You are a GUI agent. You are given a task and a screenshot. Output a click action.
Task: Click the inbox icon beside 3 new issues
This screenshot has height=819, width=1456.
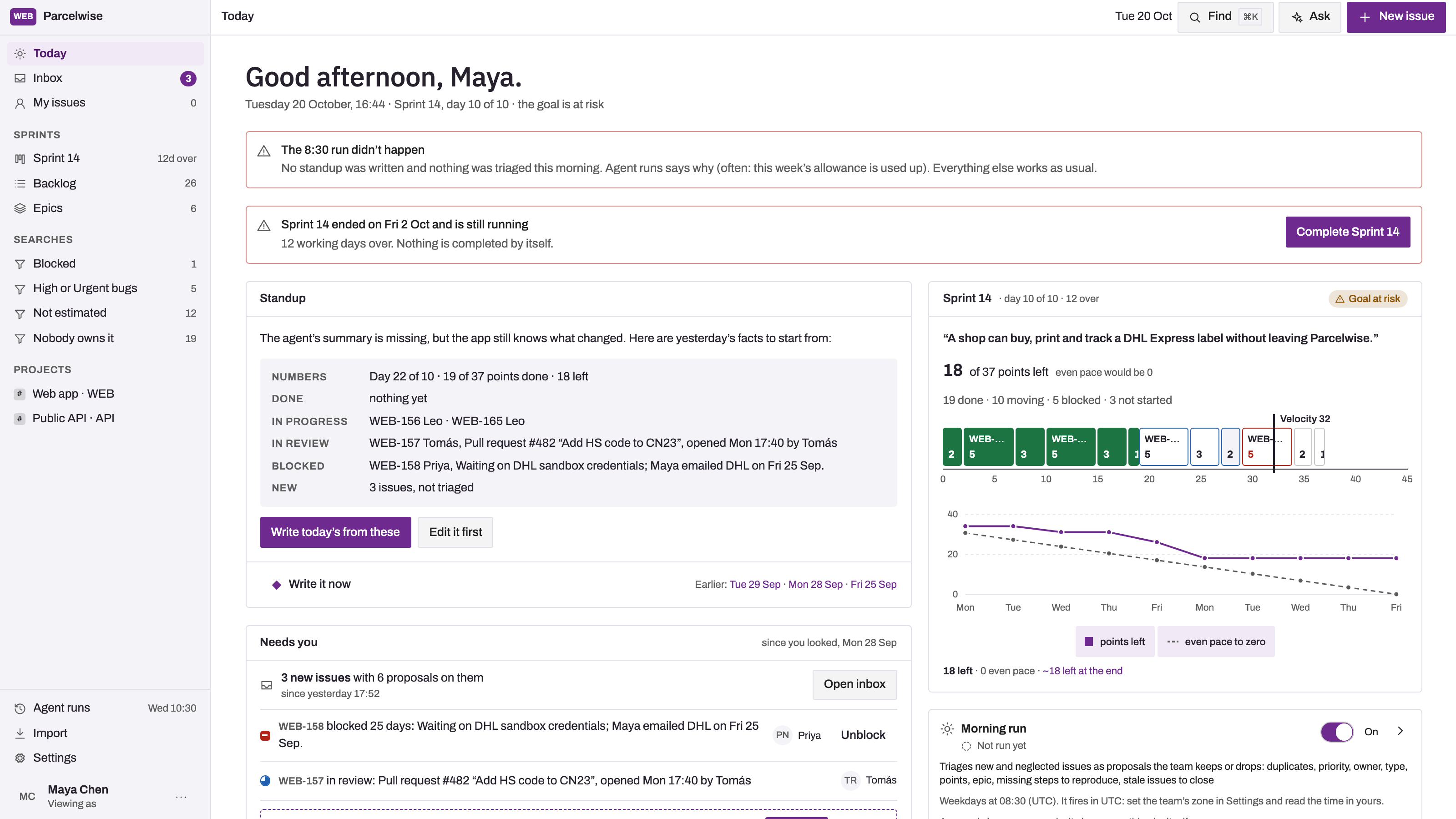(x=267, y=685)
